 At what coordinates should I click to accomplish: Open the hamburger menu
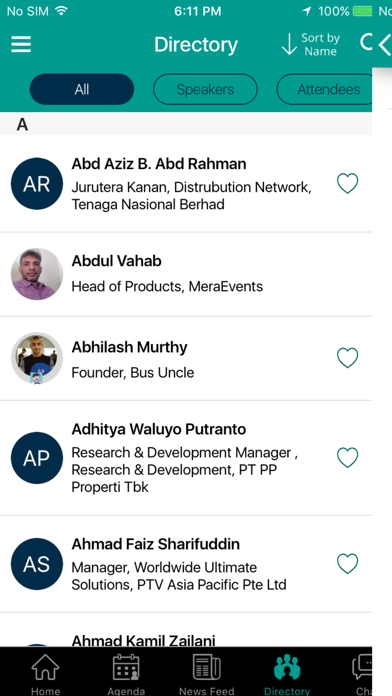(x=21, y=44)
